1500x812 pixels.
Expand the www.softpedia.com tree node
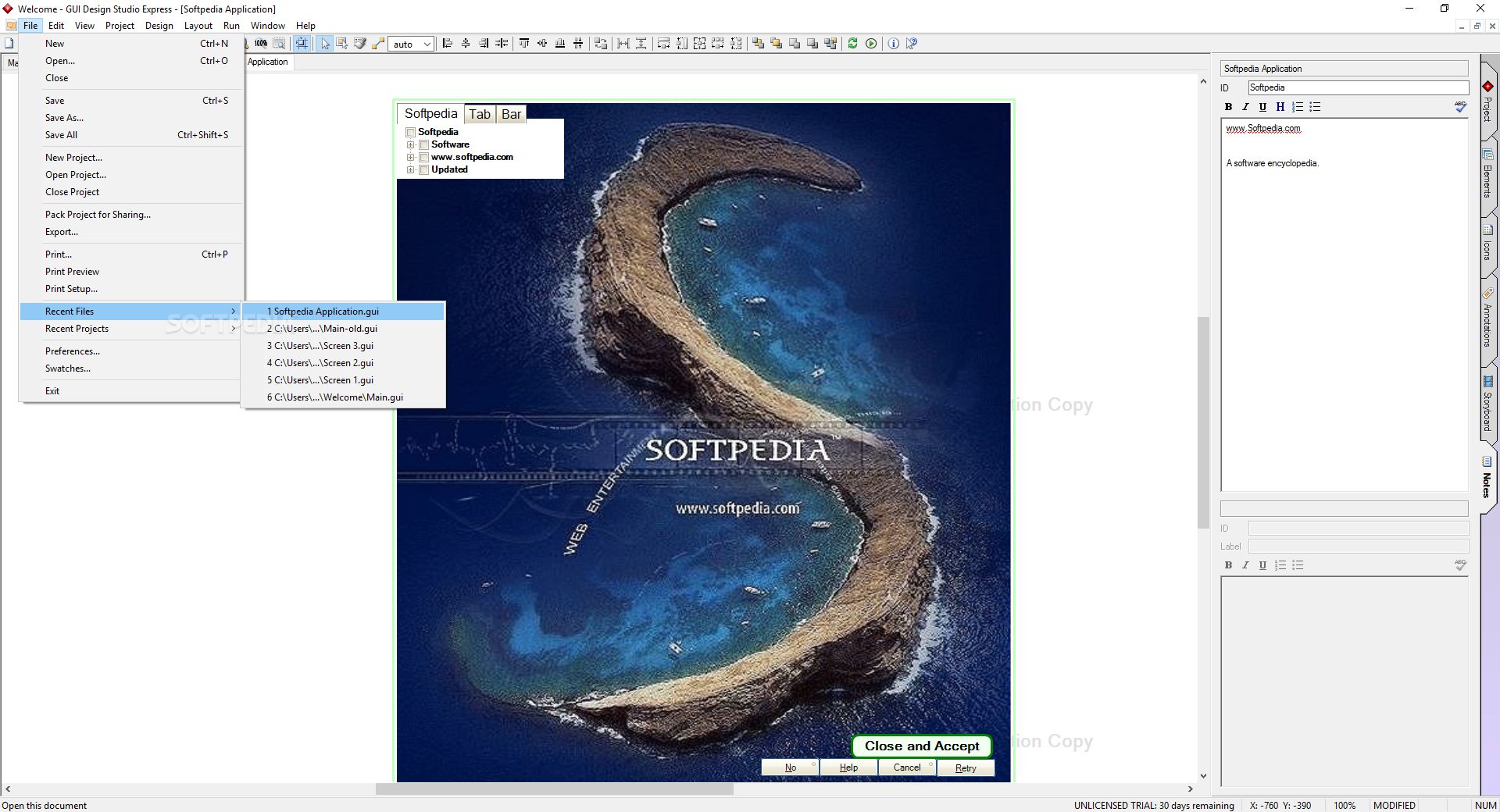410,157
